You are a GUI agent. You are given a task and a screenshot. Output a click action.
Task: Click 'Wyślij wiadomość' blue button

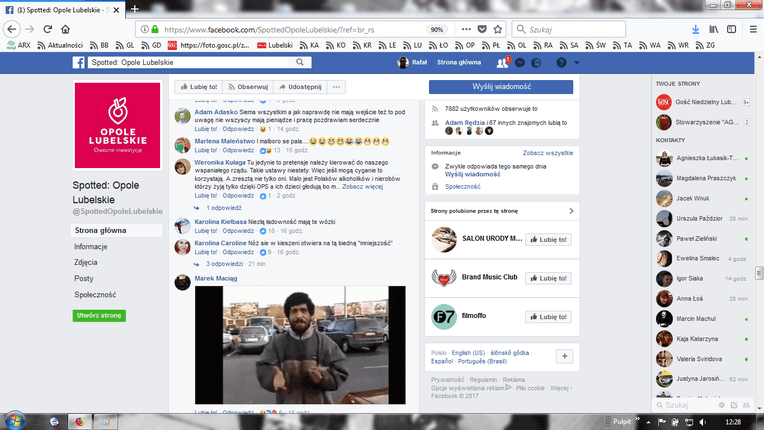pyautogui.click(x=501, y=87)
